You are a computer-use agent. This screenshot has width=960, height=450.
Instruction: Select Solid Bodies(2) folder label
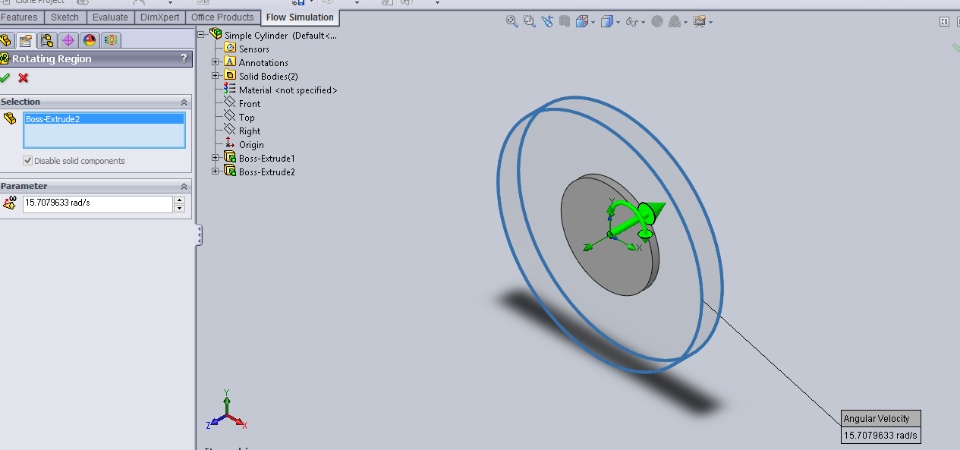click(268, 77)
